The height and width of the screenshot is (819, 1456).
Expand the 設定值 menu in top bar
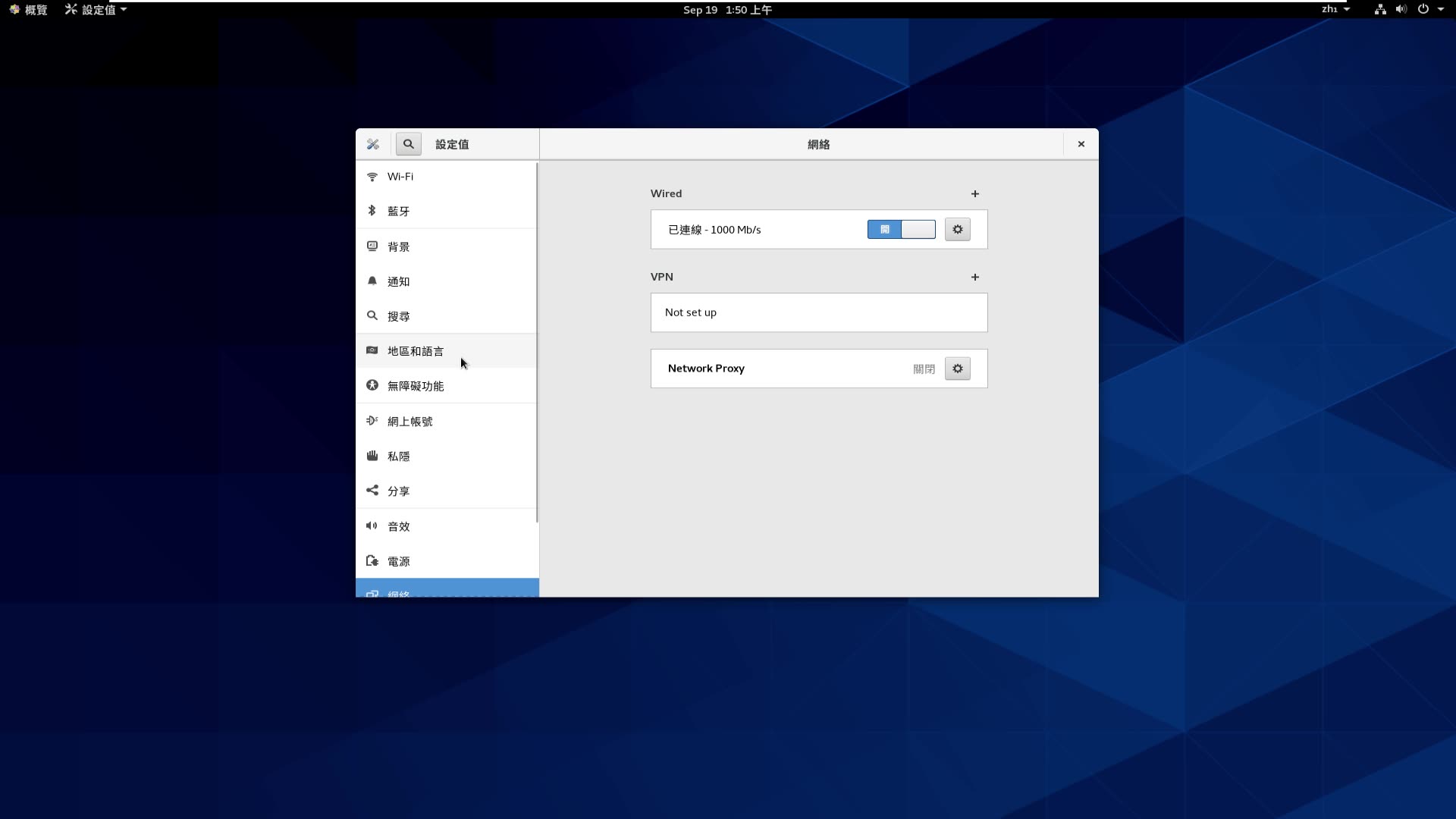[95, 10]
